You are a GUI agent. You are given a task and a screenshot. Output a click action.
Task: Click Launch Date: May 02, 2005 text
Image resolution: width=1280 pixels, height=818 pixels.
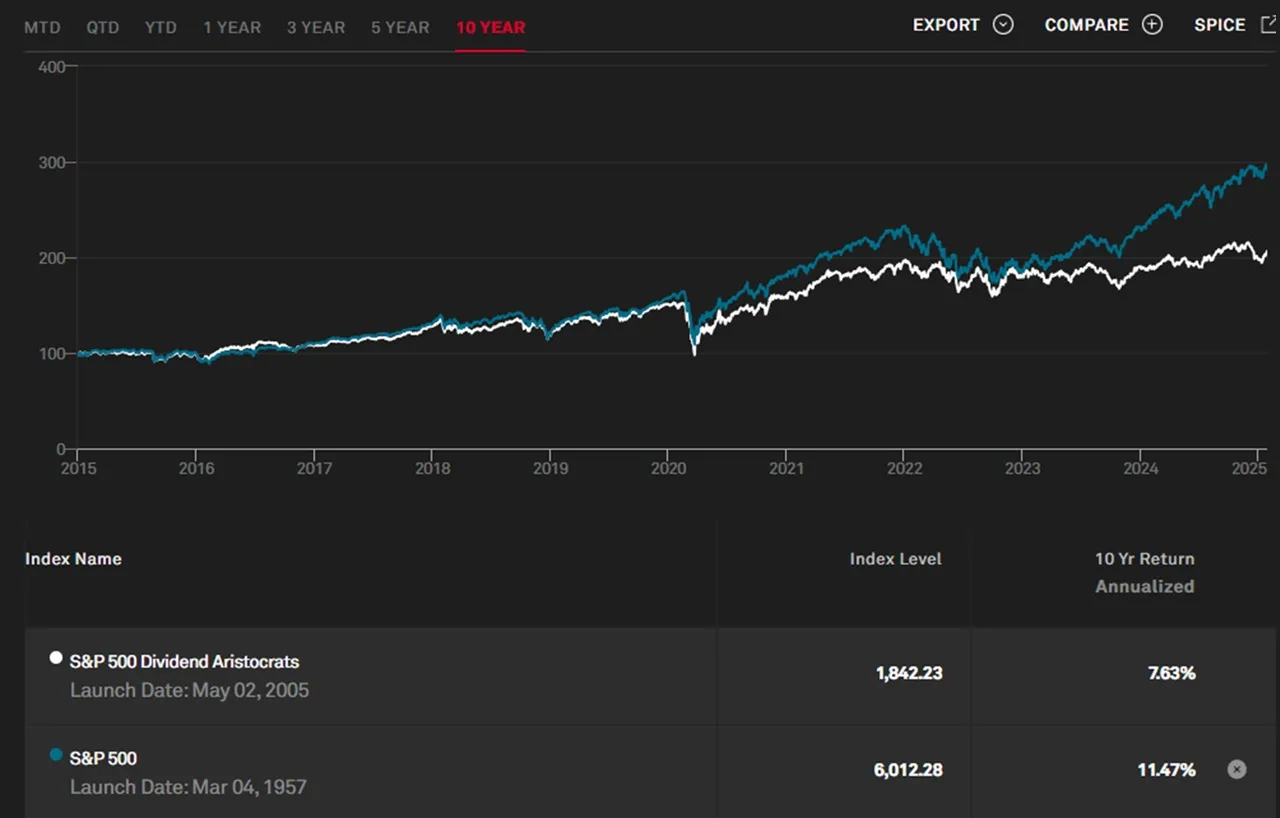(189, 690)
